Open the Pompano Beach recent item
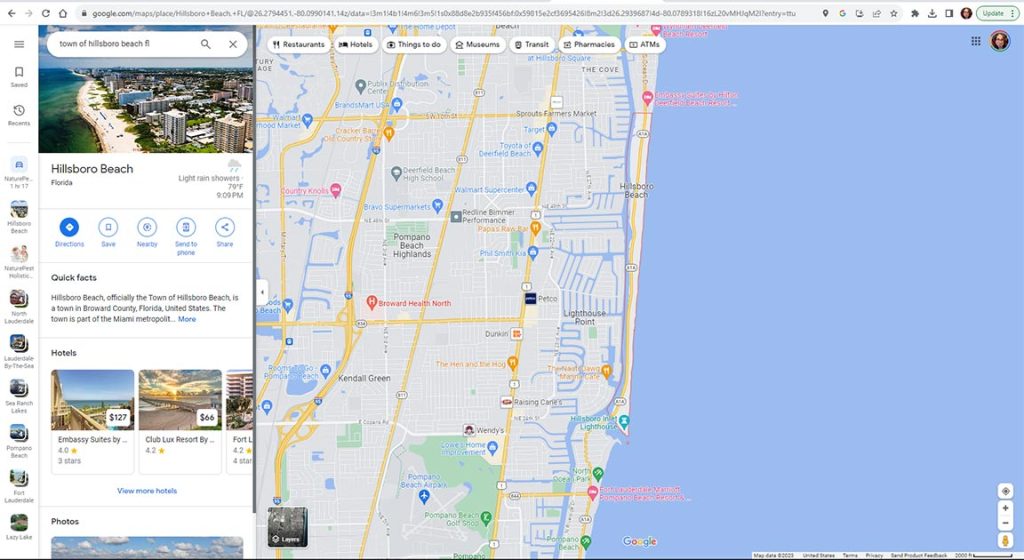 pyautogui.click(x=19, y=441)
